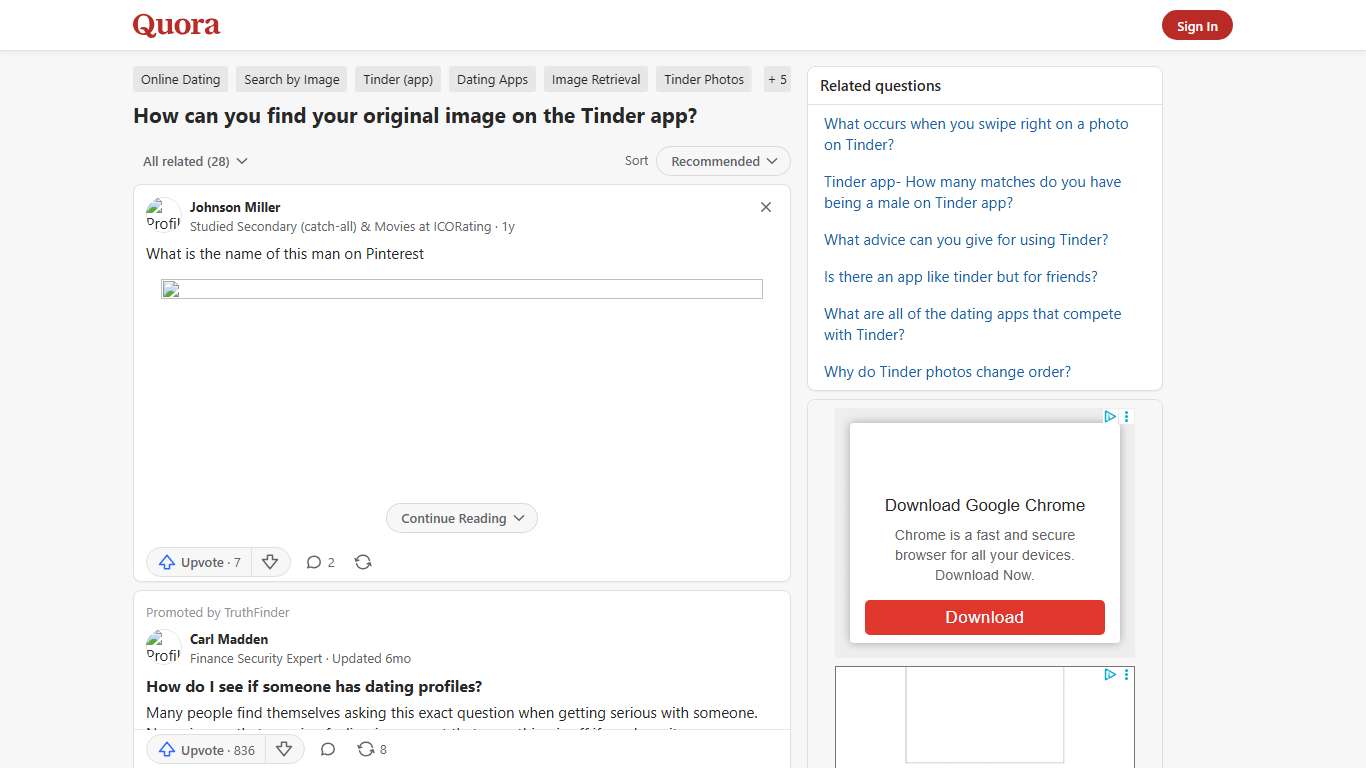Click the Sign In button
This screenshot has height=768, width=1366.
pos(1196,26)
